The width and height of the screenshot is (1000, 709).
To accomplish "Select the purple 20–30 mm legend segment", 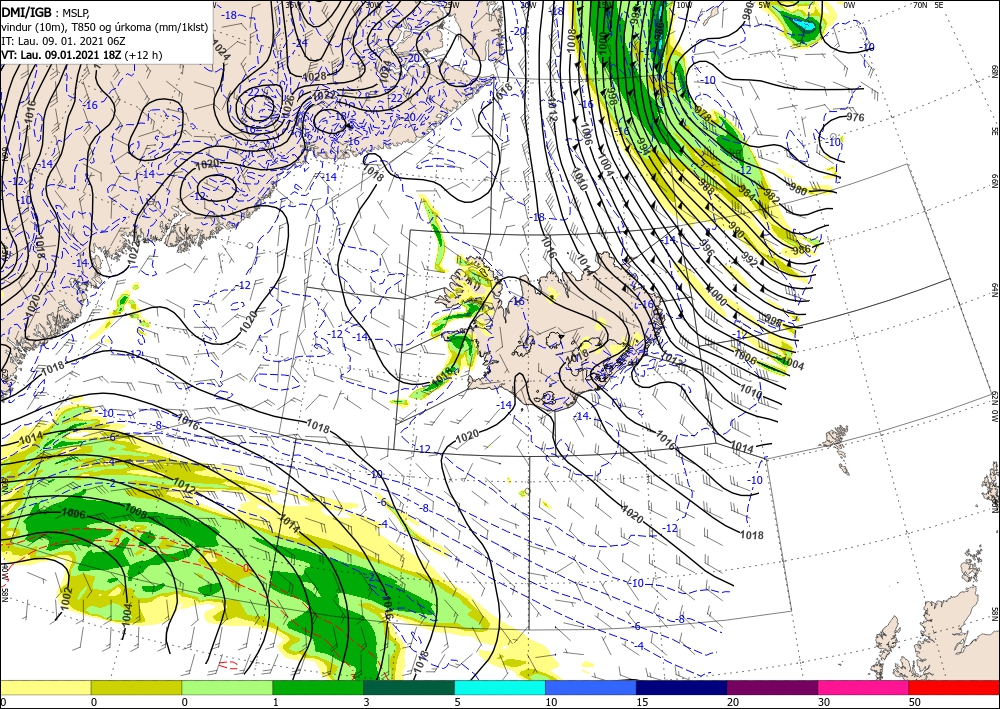I will 772,687.
